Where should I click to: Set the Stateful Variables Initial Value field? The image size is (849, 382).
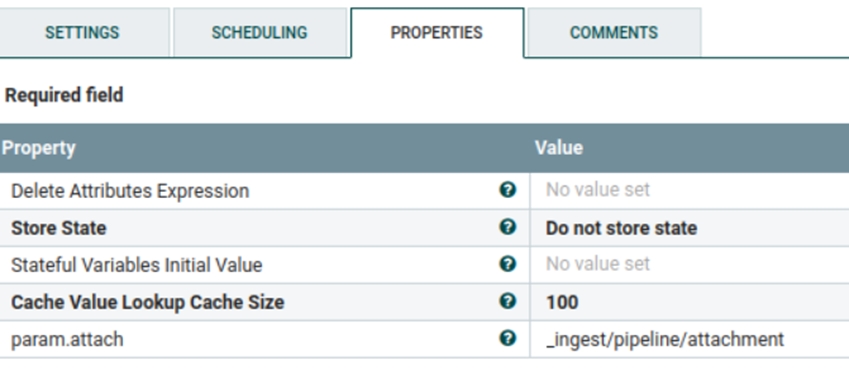click(689, 265)
